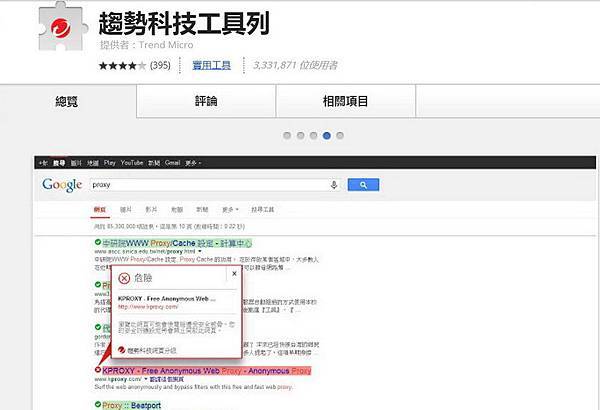The width and height of the screenshot is (600, 410).
Task: Click 提供者:Trend Micro text
Action: pos(147,45)
